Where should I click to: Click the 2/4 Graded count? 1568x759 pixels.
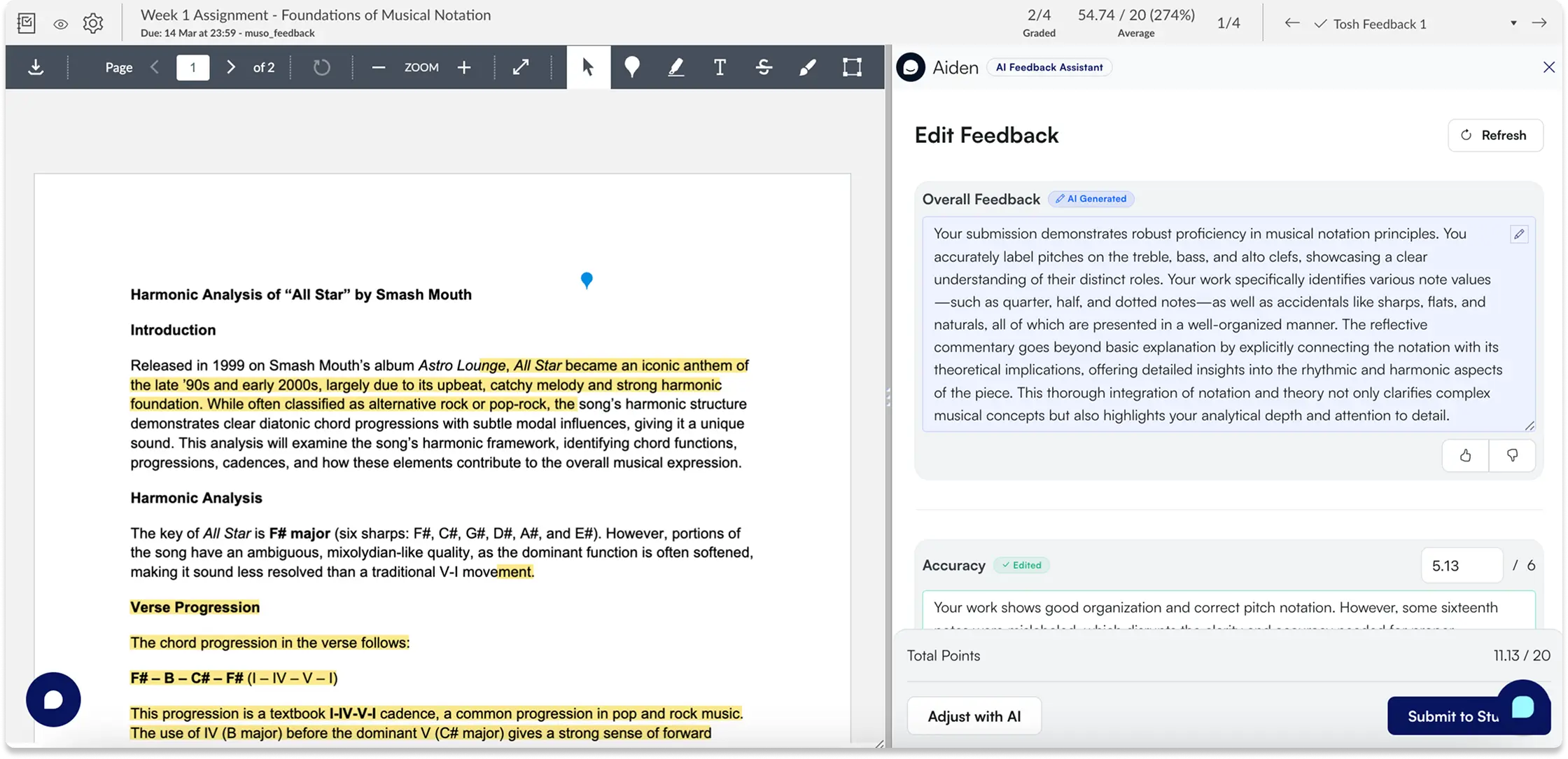pos(1039,22)
